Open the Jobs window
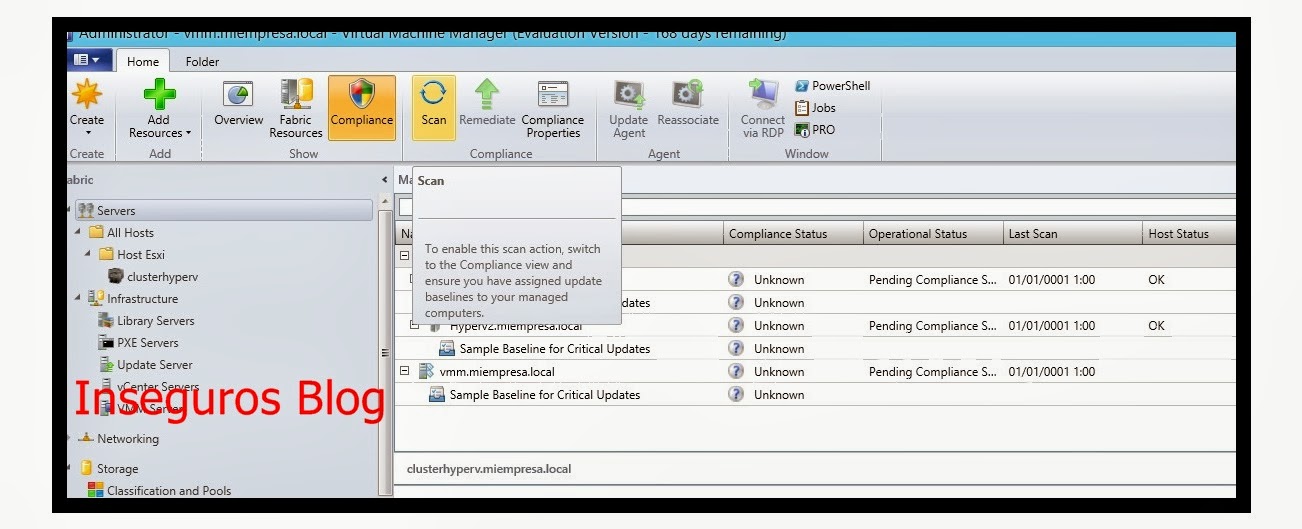 (815, 108)
